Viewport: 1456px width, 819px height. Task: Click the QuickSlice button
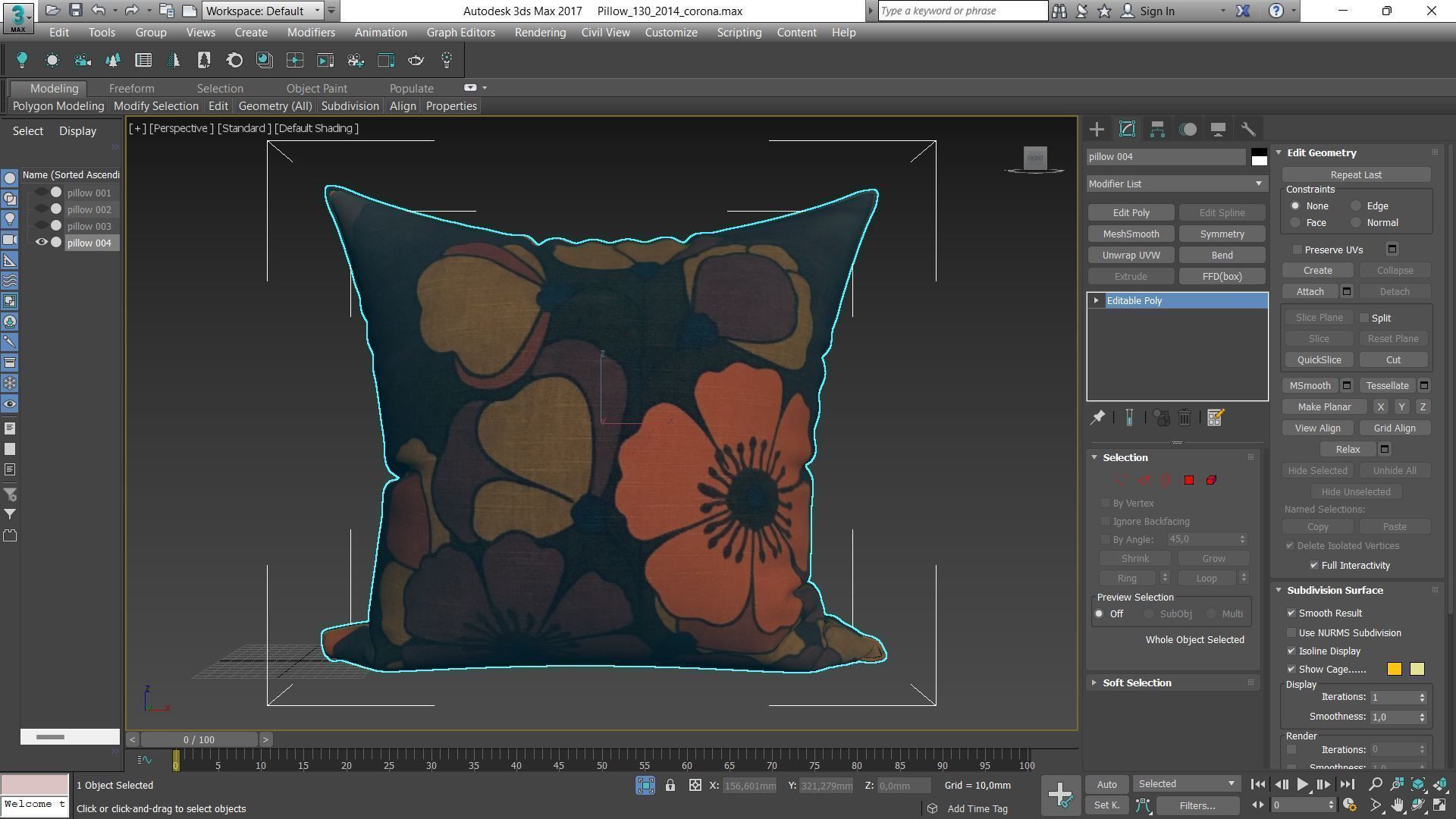pos(1319,359)
